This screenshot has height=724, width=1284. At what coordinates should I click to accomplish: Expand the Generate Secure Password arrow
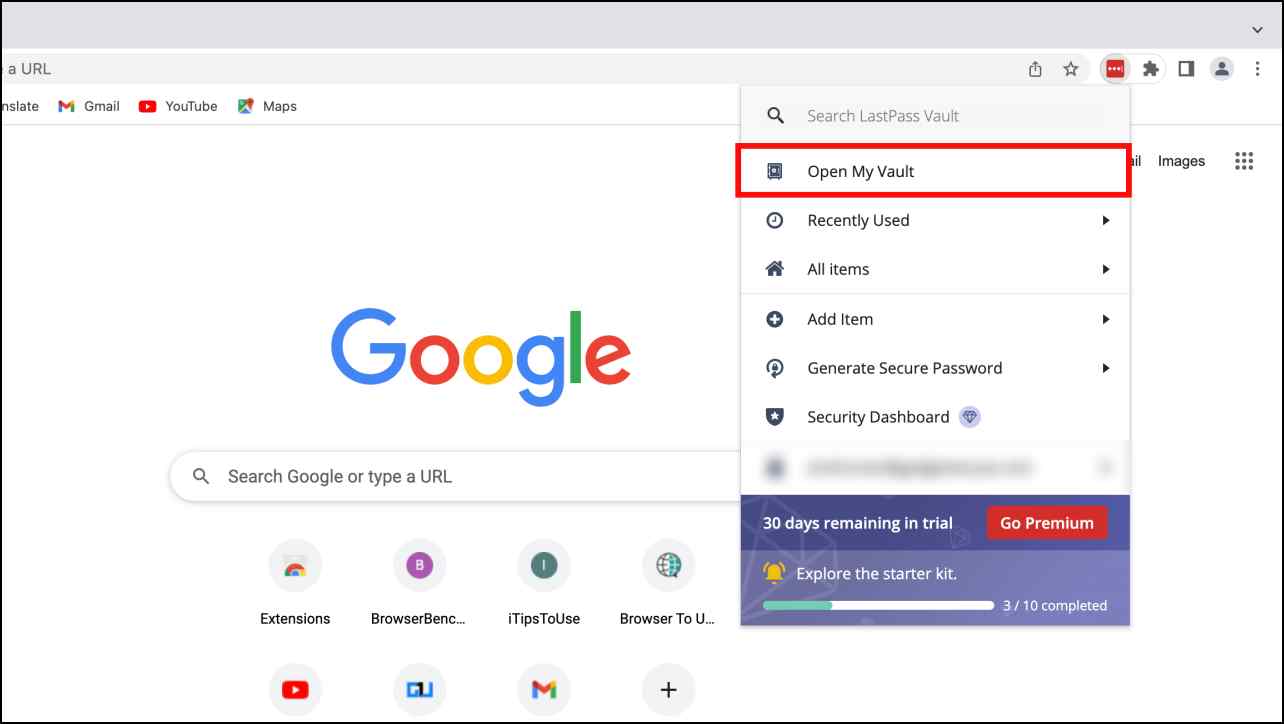point(1106,368)
